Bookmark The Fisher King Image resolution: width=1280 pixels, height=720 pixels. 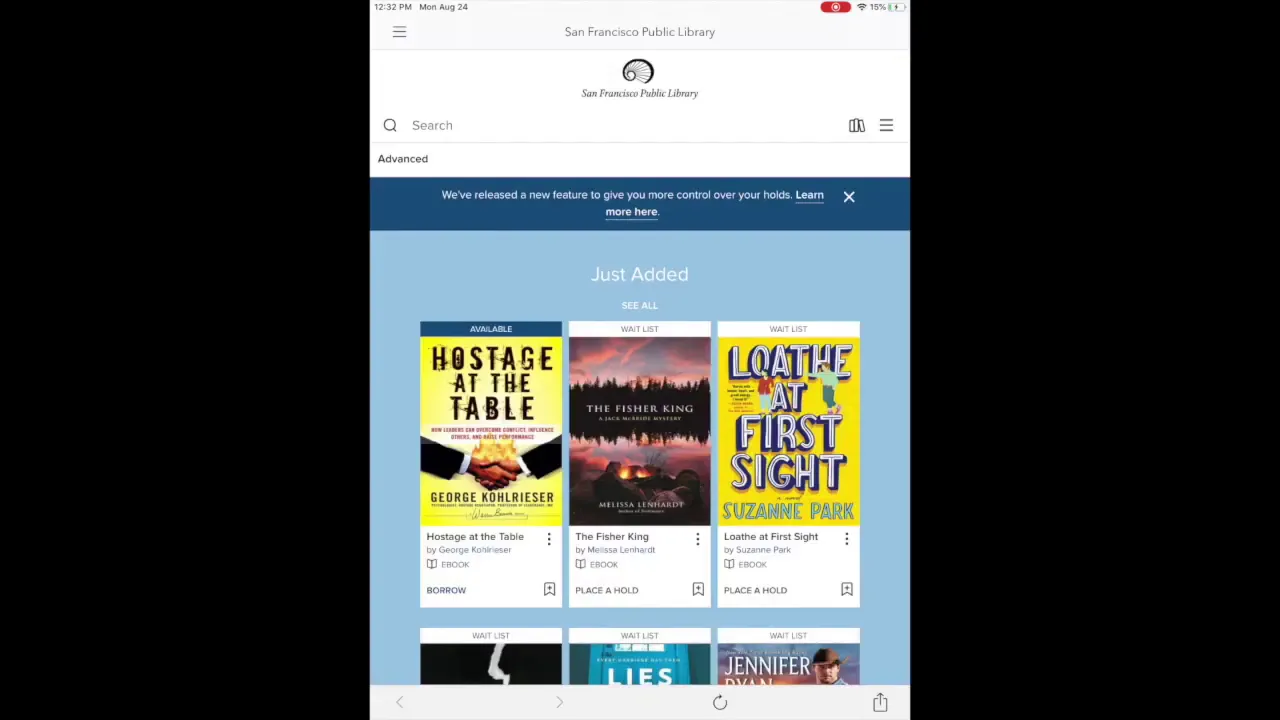point(698,590)
